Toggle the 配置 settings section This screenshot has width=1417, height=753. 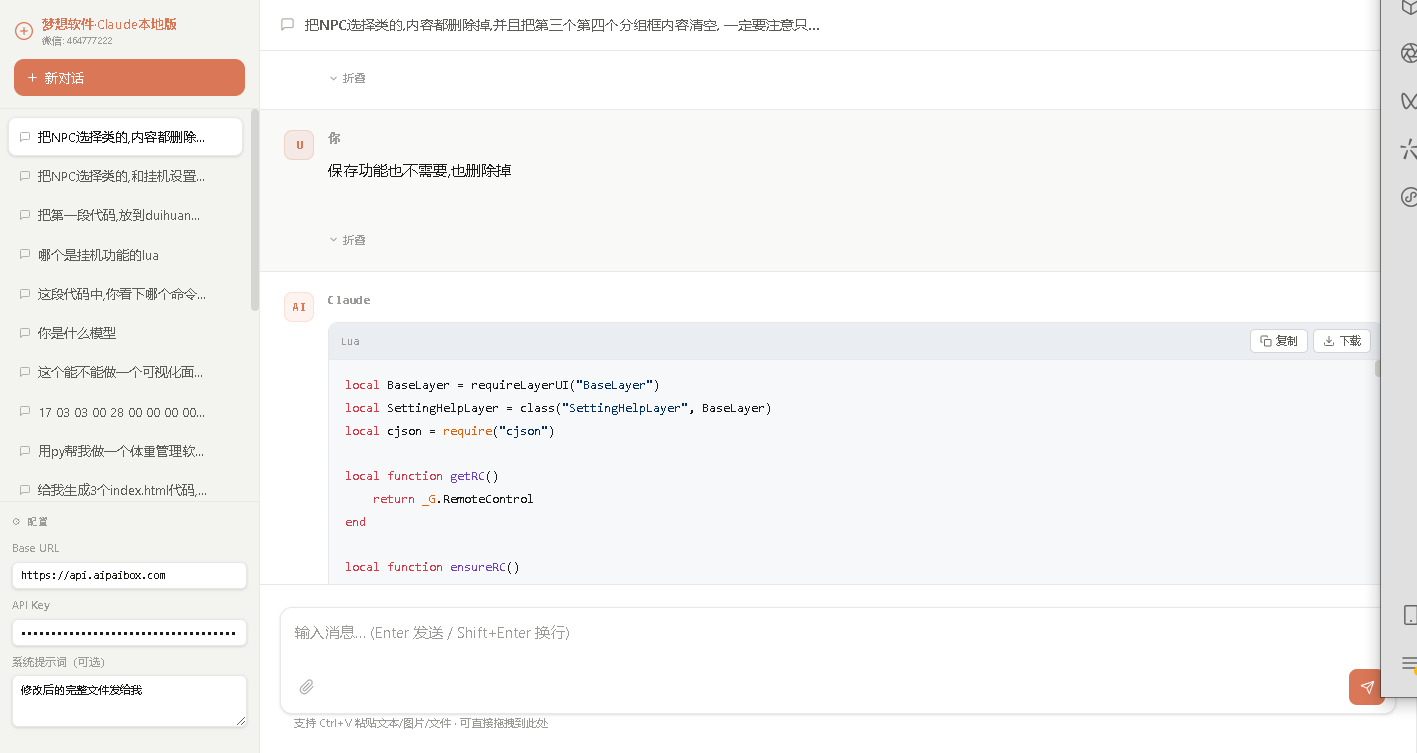(30, 522)
